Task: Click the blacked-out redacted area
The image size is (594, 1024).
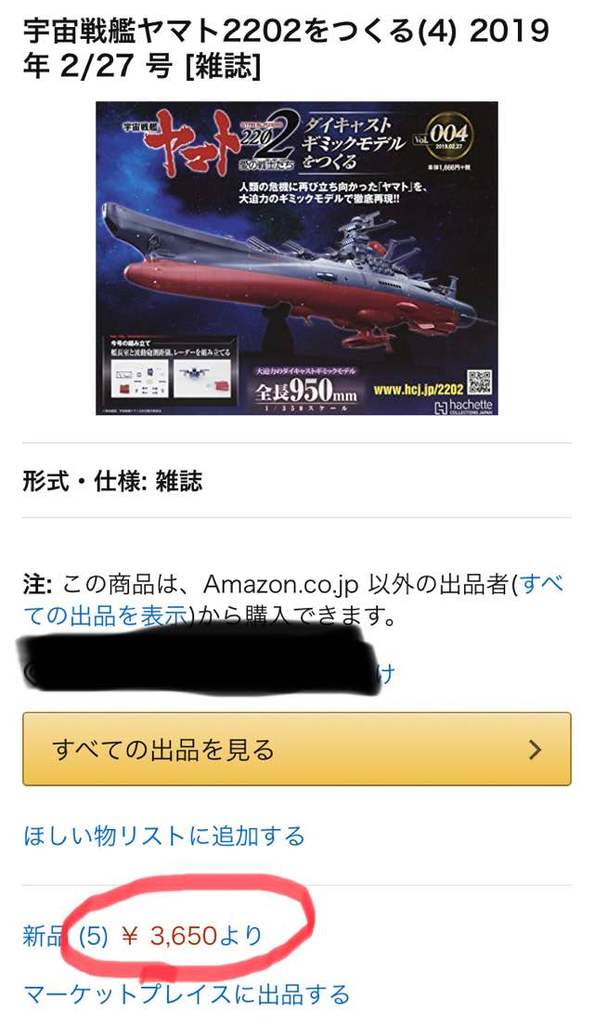Action: (199, 658)
